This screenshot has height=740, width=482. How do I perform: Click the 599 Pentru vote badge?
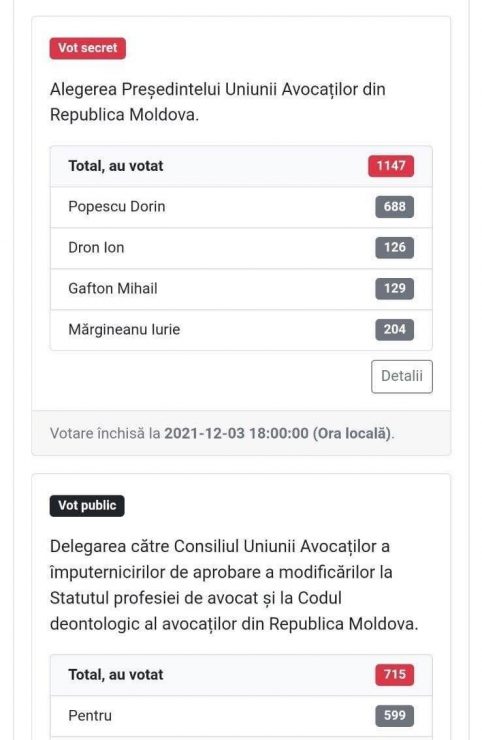(395, 715)
